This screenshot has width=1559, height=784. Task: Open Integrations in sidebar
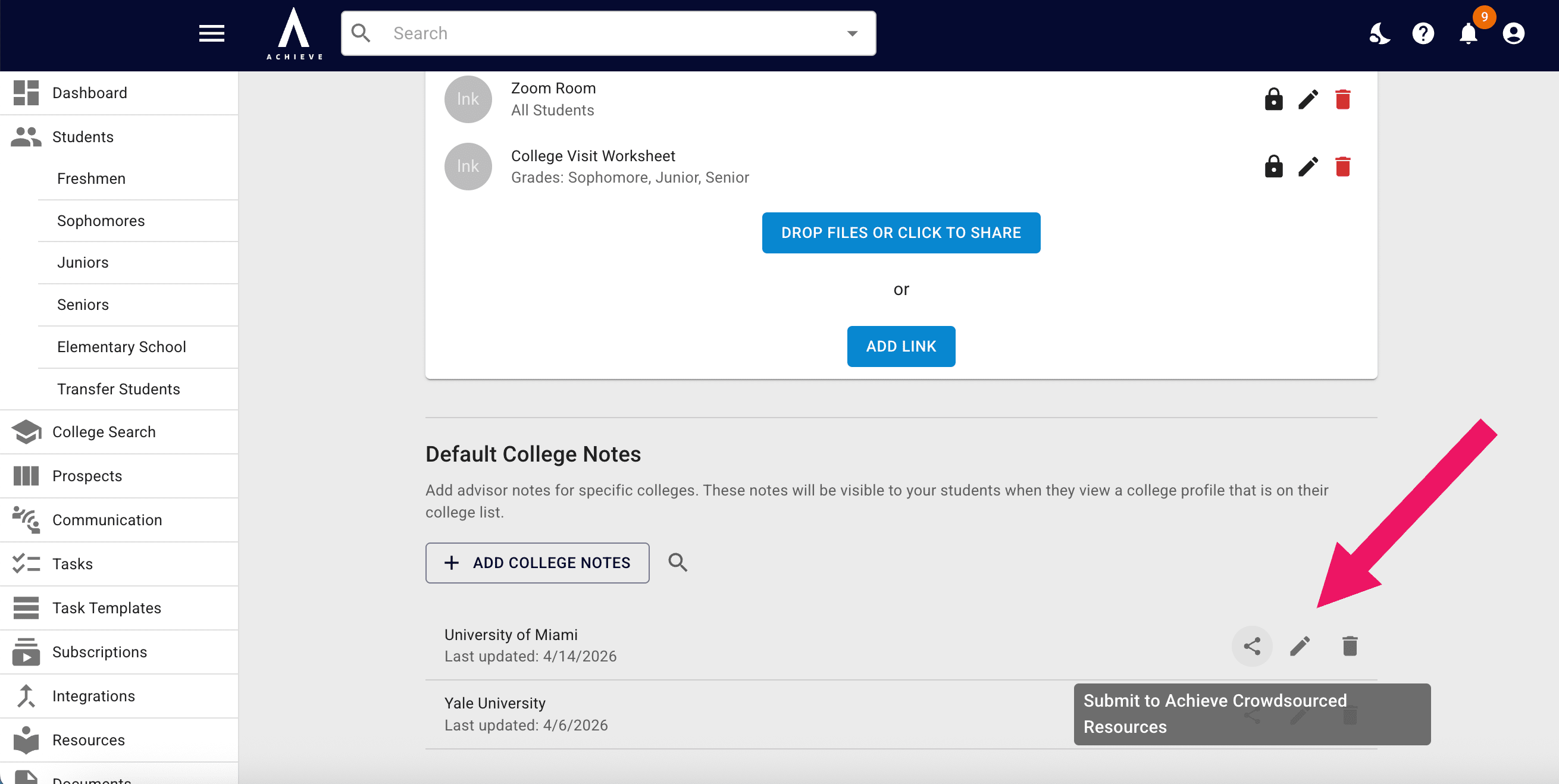(119, 697)
